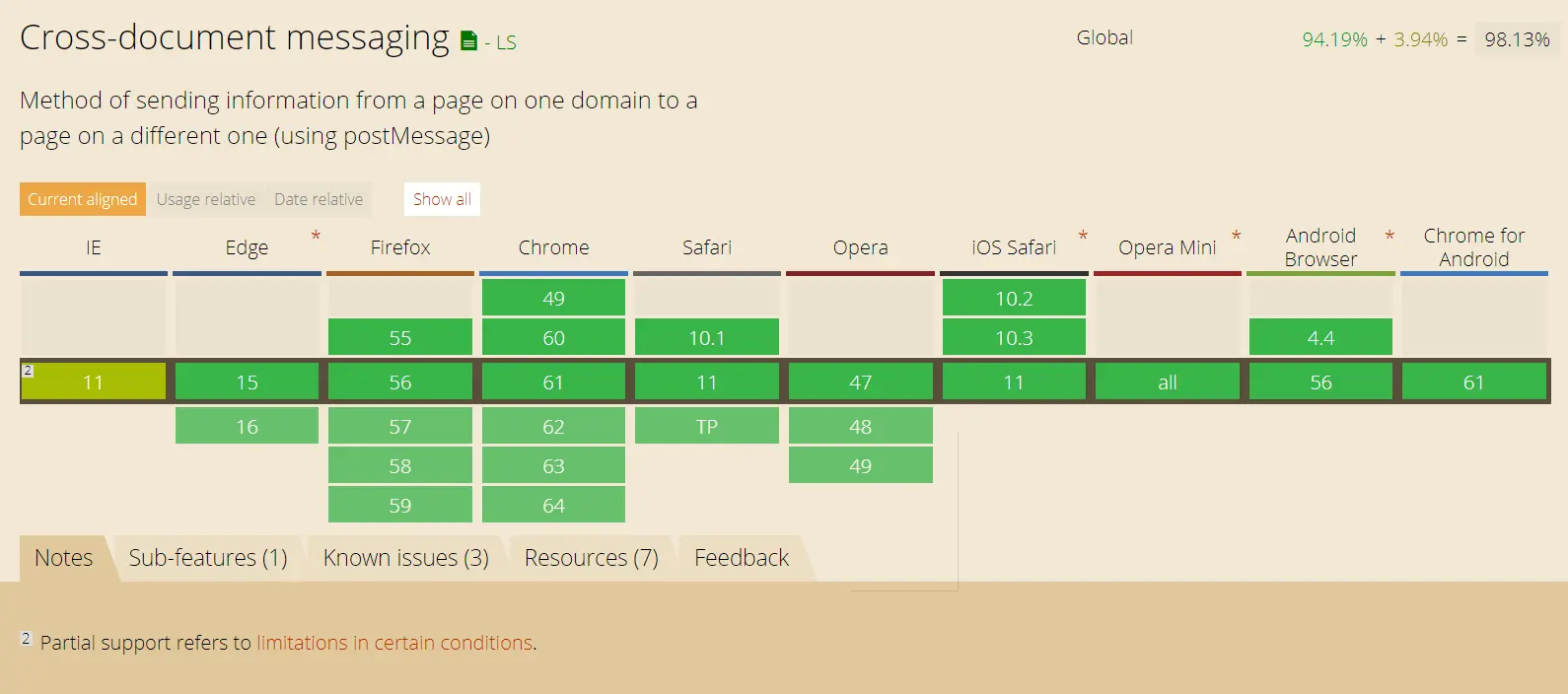Open the limitations in certain conditions link

[394, 643]
